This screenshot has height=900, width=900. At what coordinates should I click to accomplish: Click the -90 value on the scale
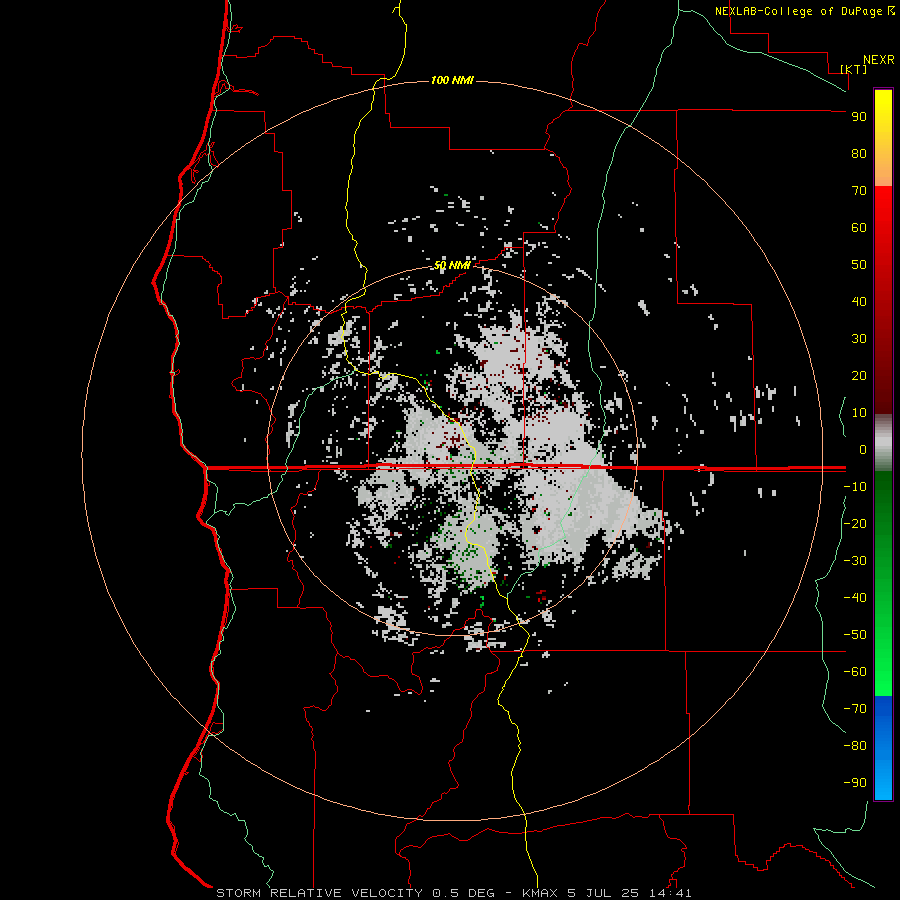[855, 783]
